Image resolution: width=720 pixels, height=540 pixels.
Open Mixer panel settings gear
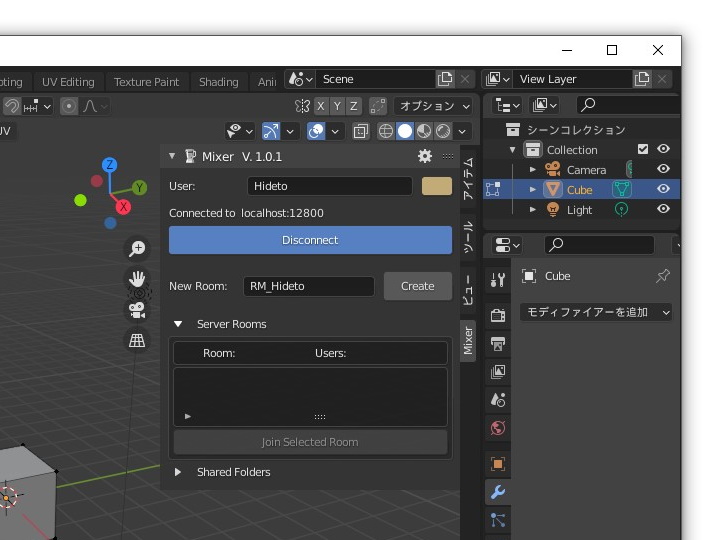tap(425, 156)
